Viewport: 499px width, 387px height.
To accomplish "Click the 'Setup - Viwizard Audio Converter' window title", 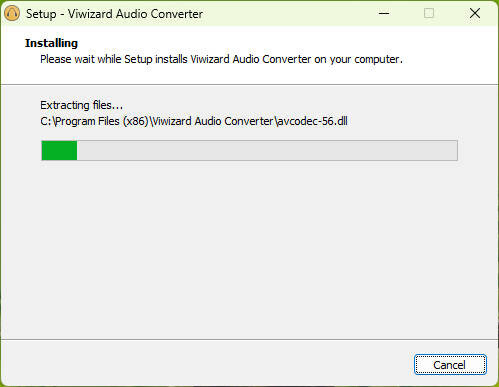I will click(114, 14).
